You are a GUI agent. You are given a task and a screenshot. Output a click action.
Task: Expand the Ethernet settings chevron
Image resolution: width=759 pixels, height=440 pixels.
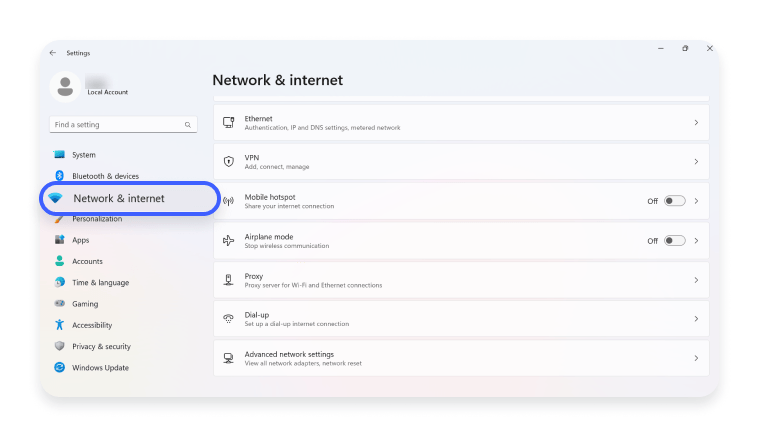(696, 122)
